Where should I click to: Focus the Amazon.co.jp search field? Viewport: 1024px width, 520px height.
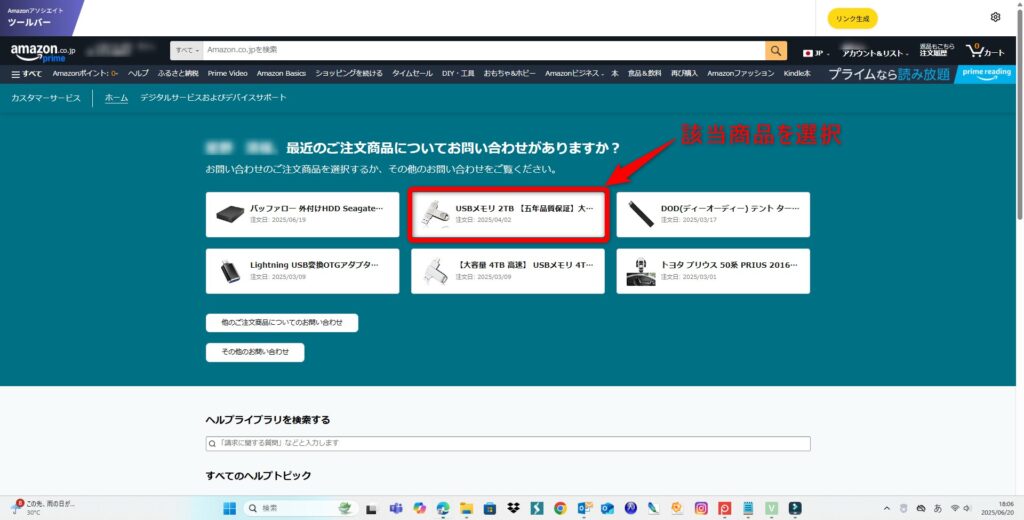point(483,50)
